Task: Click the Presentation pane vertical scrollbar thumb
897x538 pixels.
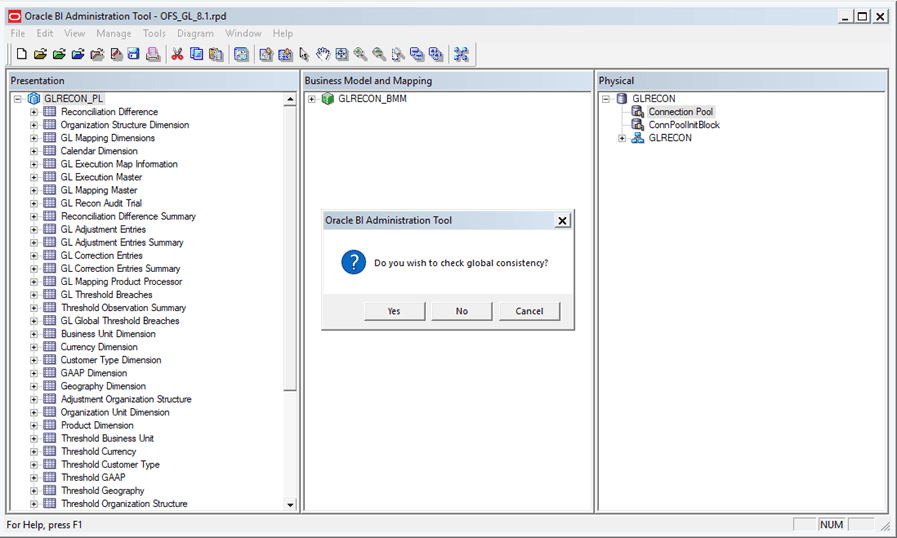Action: pyautogui.click(x=290, y=248)
